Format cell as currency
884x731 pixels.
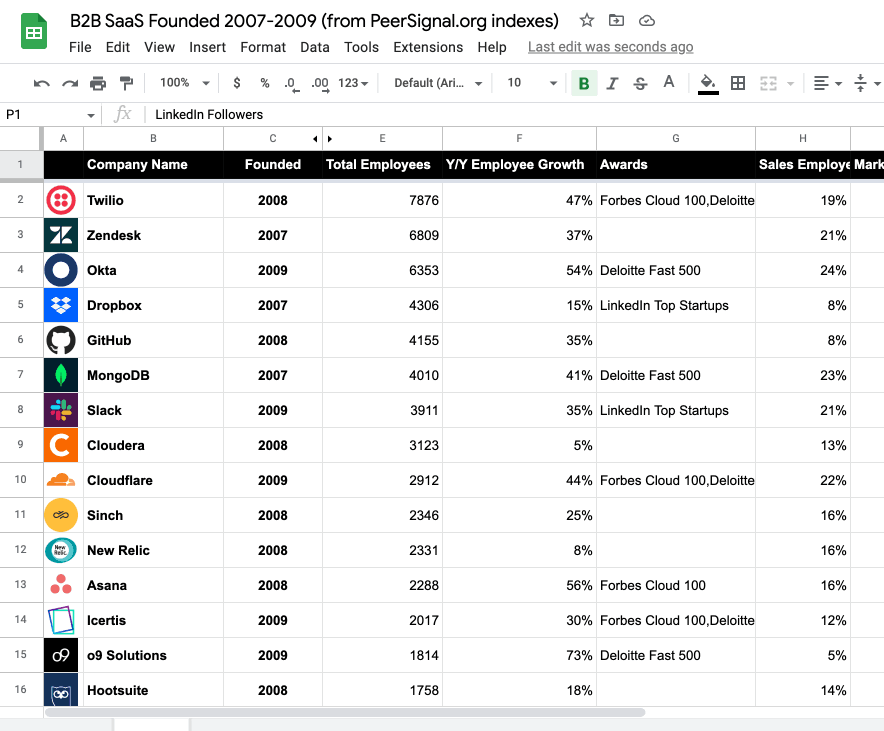pyautogui.click(x=237, y=83)
